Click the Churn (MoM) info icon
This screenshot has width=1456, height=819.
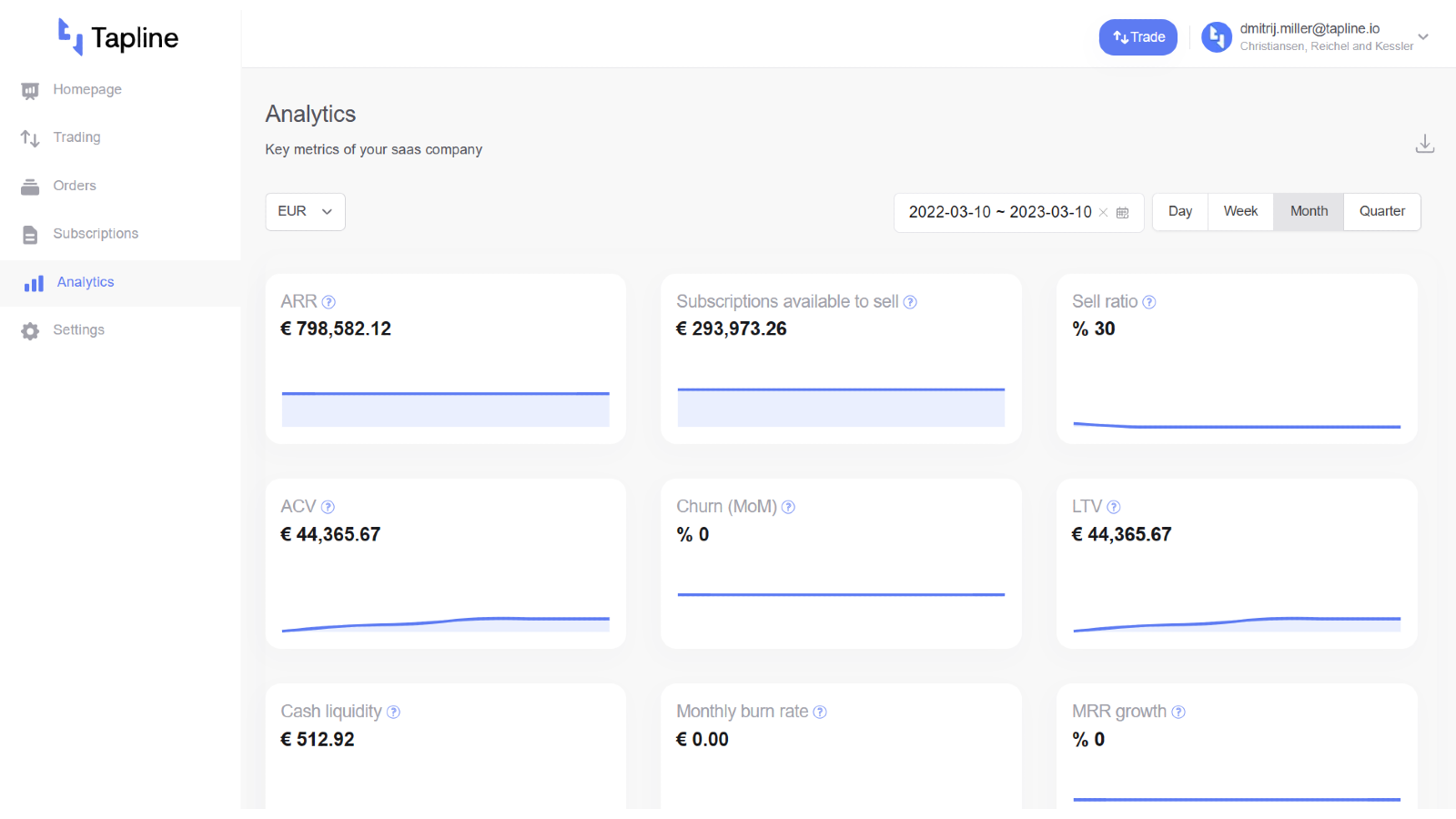point(788,507)
